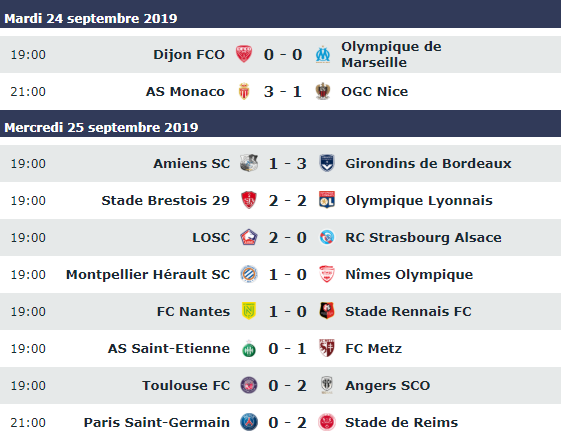561x441 pixels.
Task: Click the OGC Nice eagle crest
Action: (323, 92)
